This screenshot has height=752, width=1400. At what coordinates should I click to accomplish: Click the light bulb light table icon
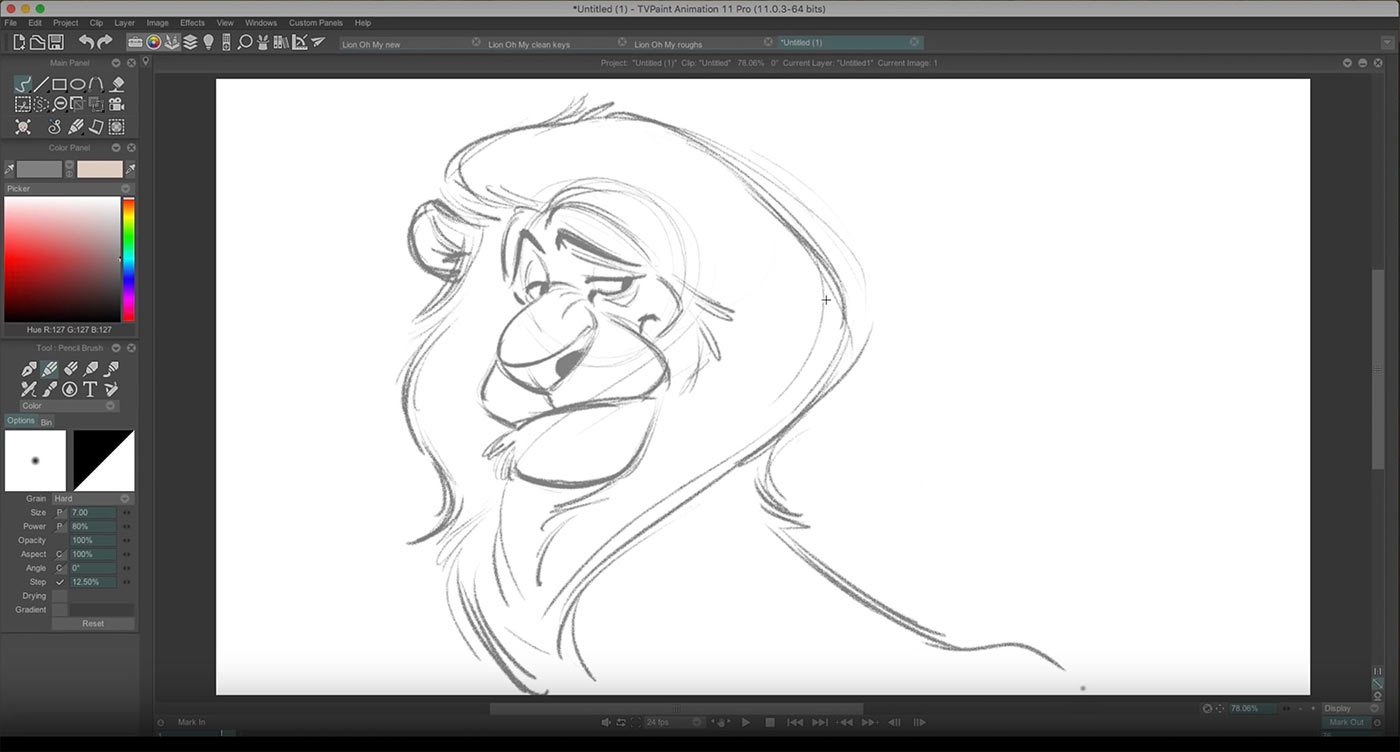click(208, 42)
